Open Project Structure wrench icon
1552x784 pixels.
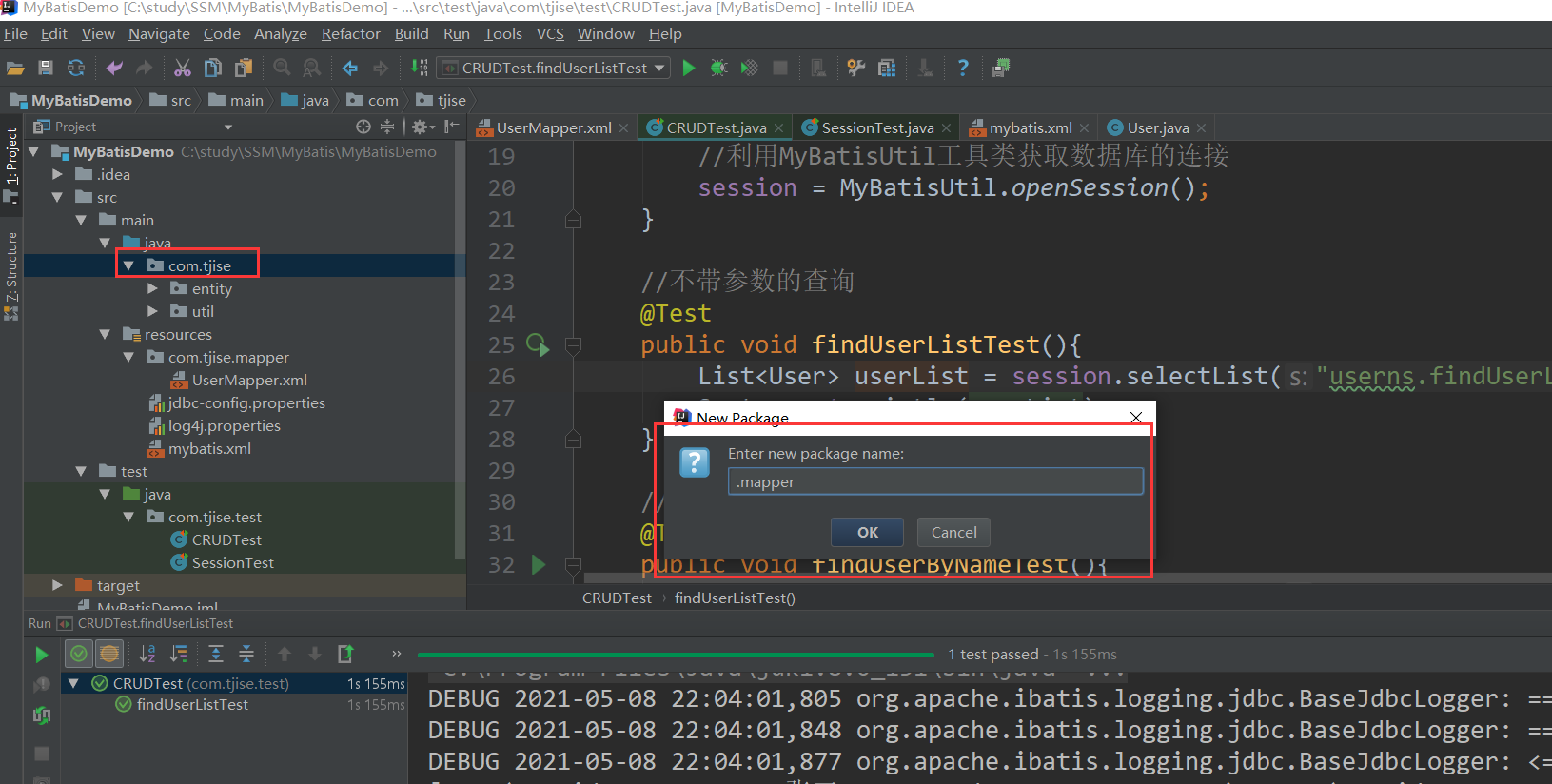[x=856, y=68]
